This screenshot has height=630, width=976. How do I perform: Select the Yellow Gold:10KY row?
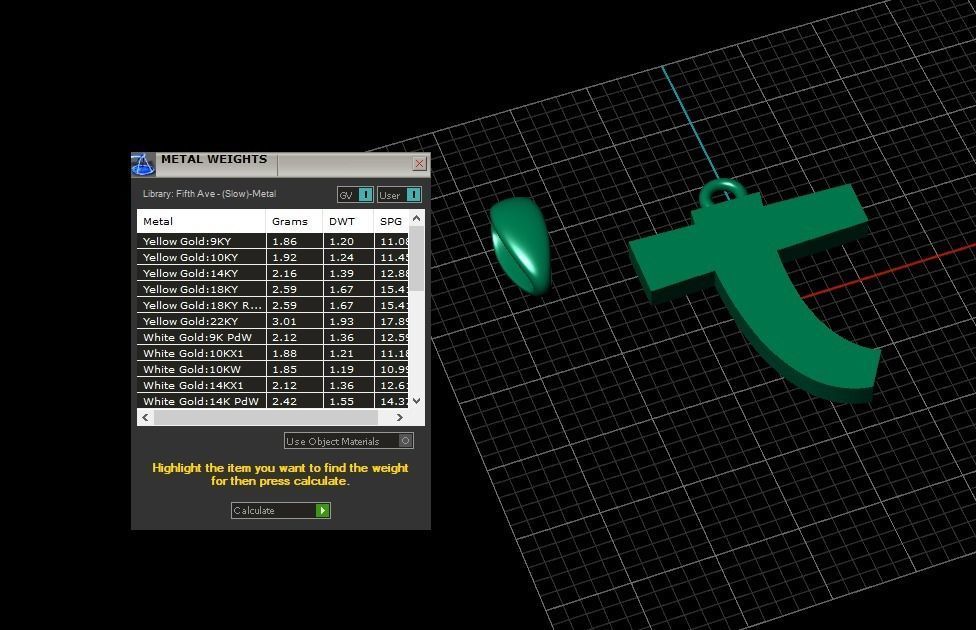273,257
